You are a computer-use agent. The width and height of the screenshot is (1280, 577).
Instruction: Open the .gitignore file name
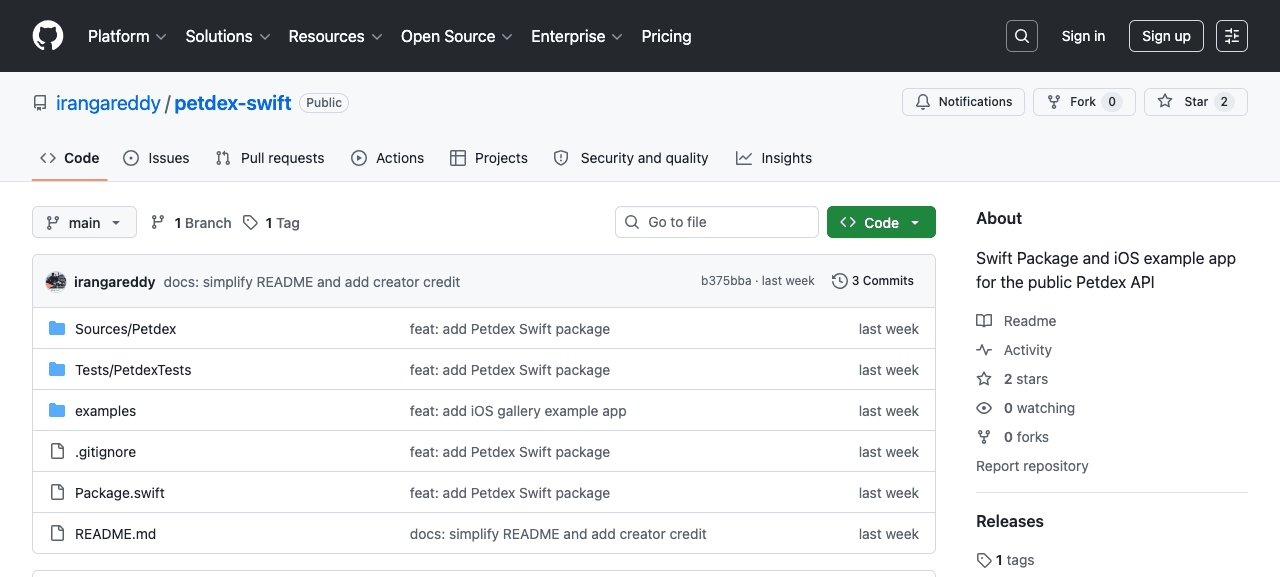click(105, 452)
